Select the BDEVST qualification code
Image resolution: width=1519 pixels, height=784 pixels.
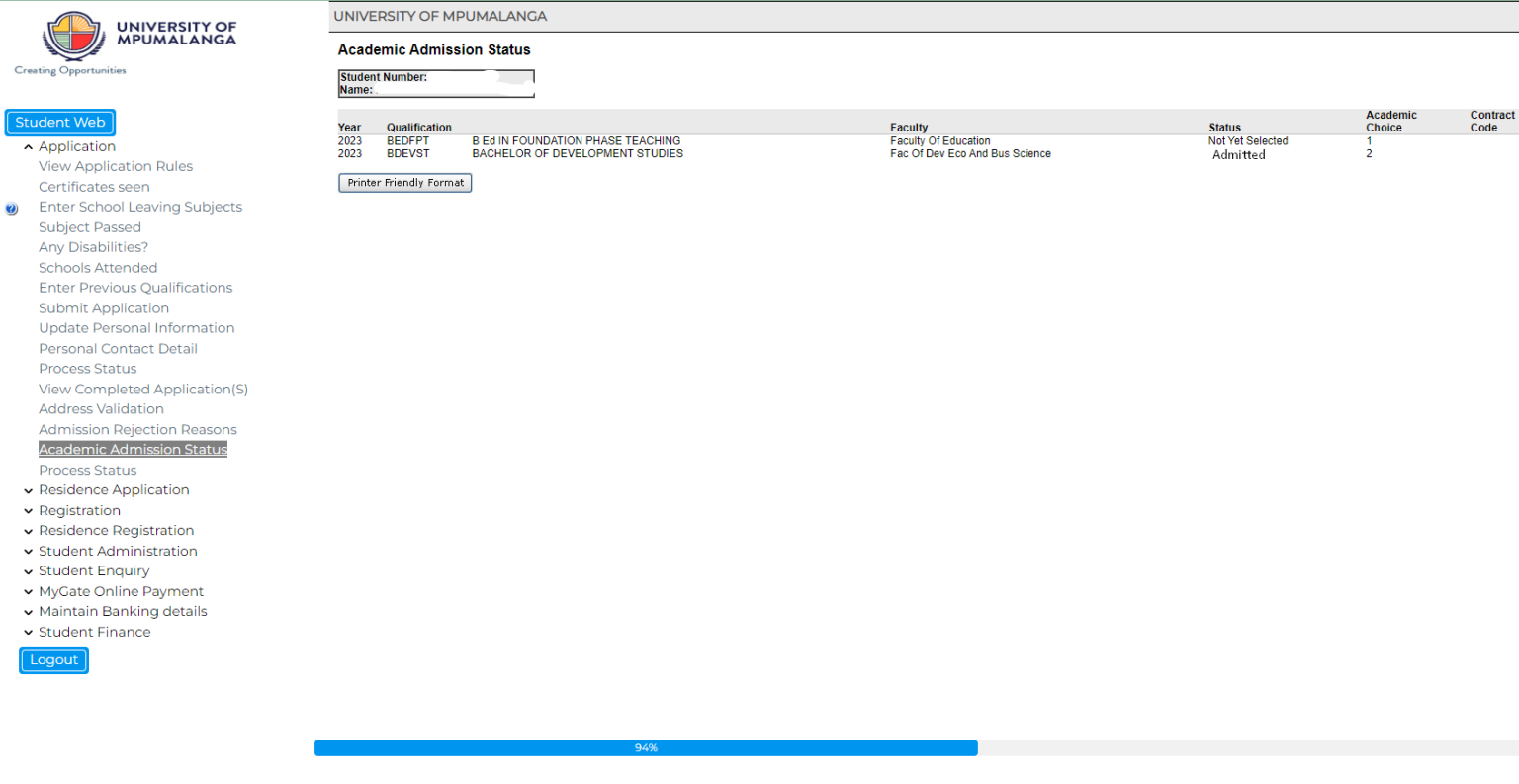point(408,154)
